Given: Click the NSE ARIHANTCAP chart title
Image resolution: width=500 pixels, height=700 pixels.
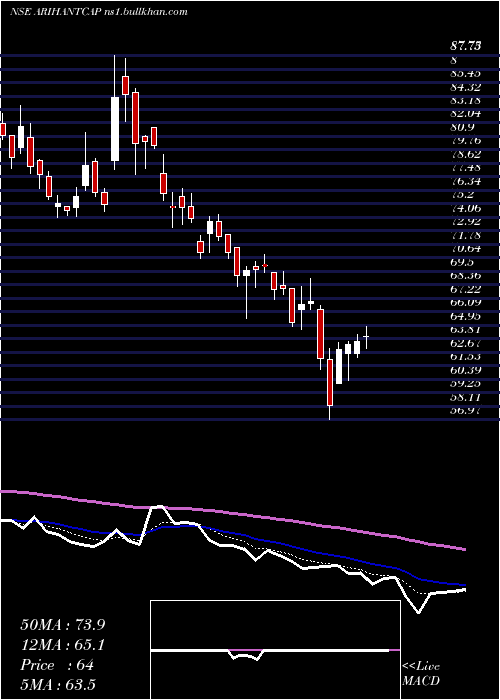Looking at the screenshot, I should coord(98,12).
